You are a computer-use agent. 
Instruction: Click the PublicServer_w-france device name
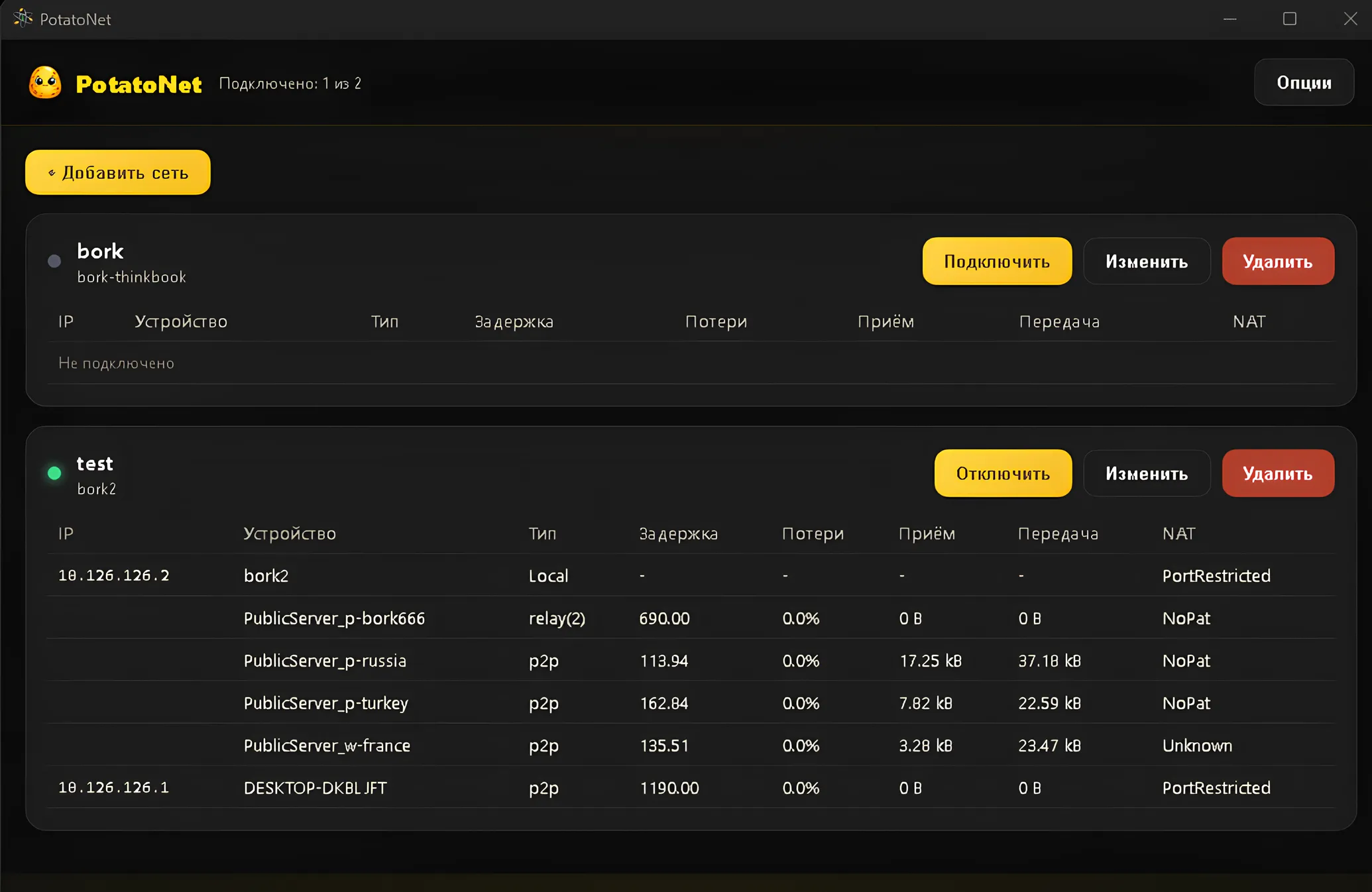[x=327, y=746]
